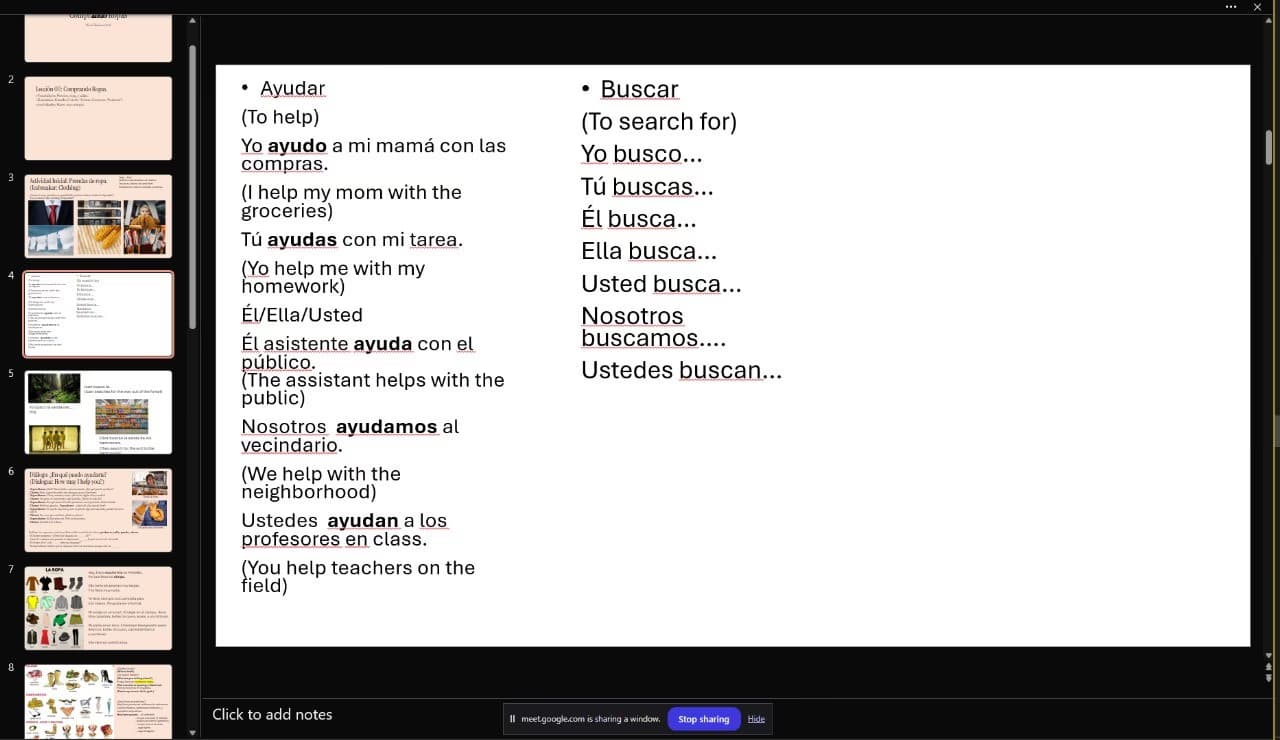Select slide 8 at the list bottom

point(97,700)
